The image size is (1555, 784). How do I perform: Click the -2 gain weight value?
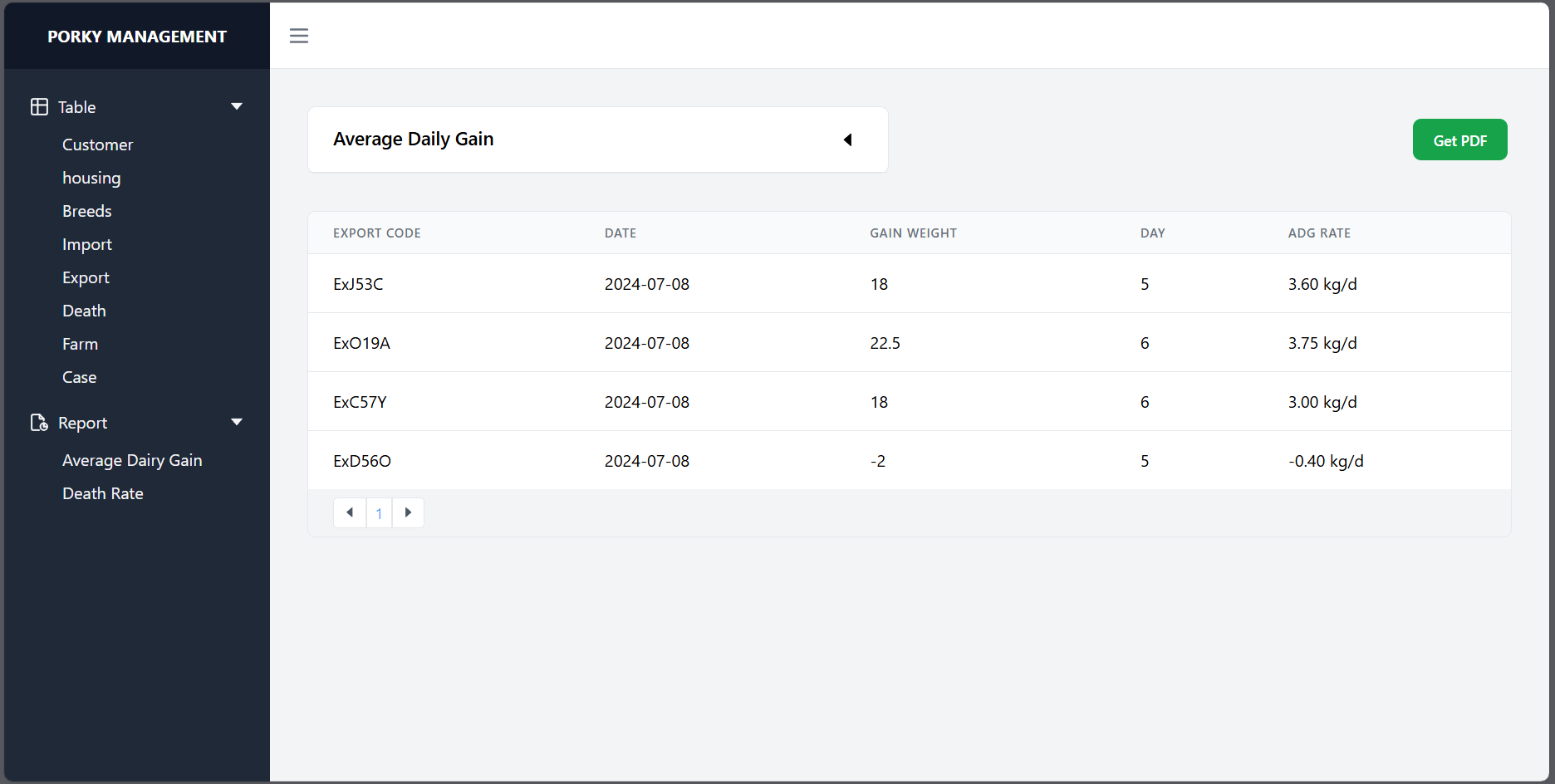(x=877, y=461)
